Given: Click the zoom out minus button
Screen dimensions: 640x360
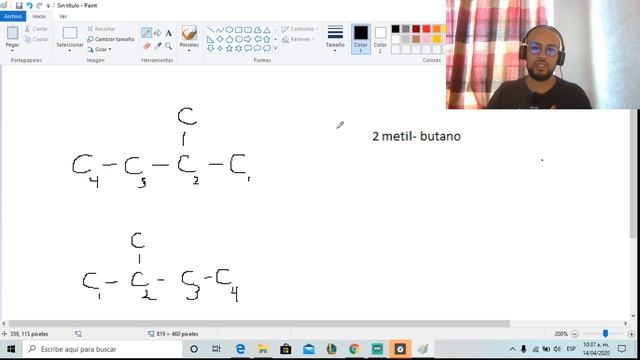Looking at the screenshot, I should click(x=574, y=334).
